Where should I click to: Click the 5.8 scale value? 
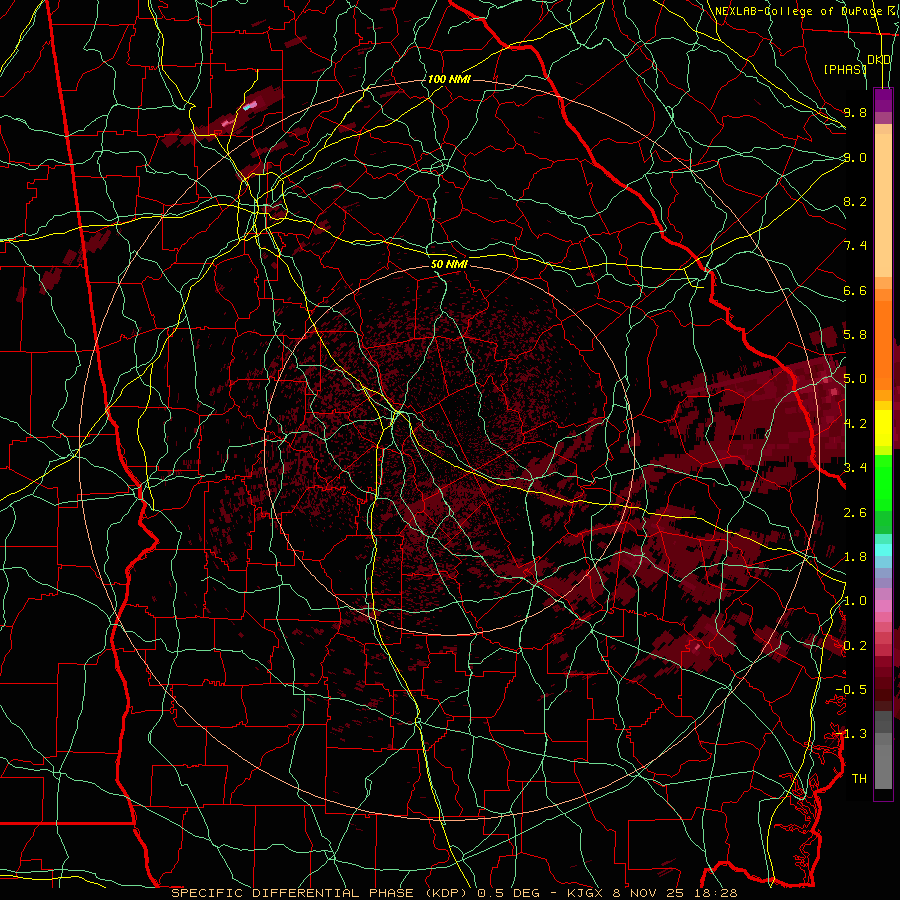[x=855, y=334]
